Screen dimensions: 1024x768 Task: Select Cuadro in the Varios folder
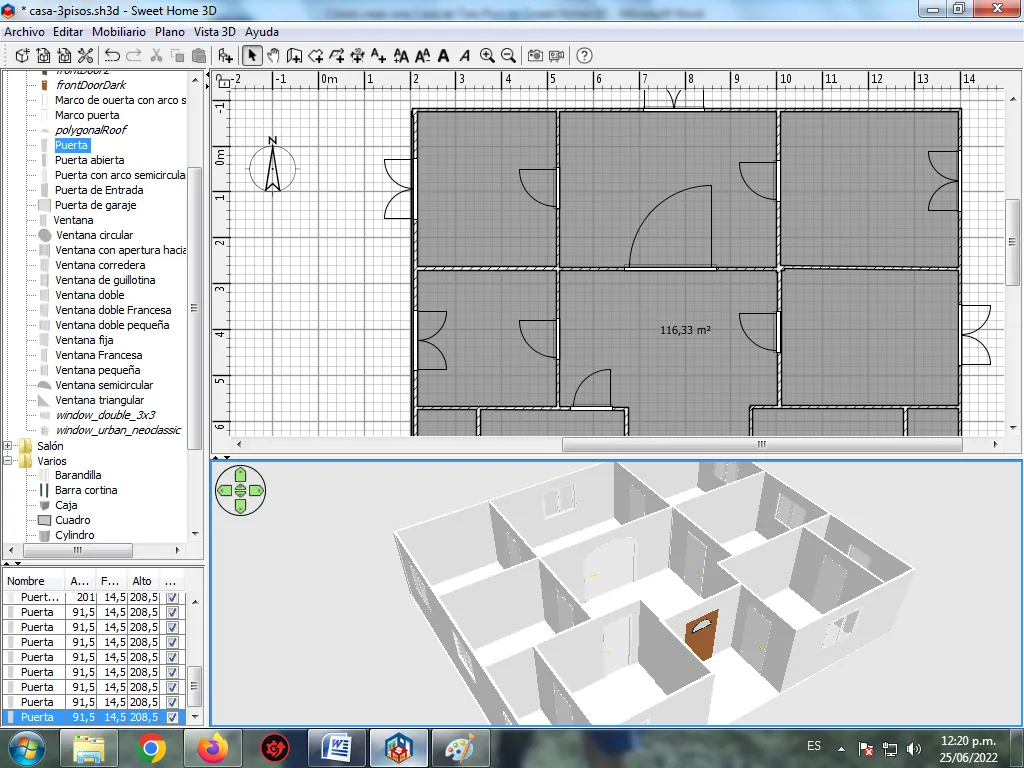click(x=72, y=520)
